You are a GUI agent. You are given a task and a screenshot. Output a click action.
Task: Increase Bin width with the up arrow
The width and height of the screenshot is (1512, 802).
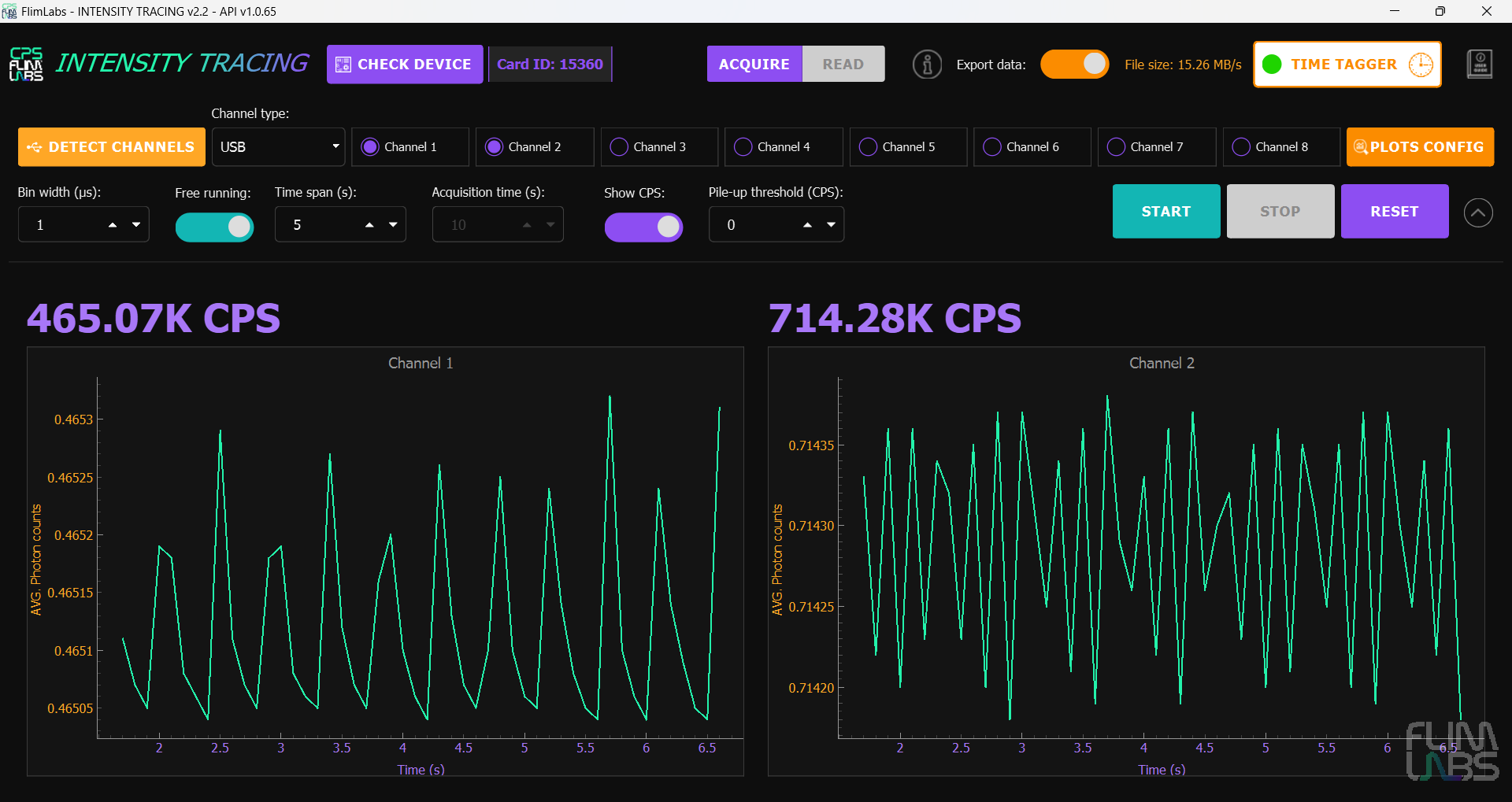click(113, 225)
